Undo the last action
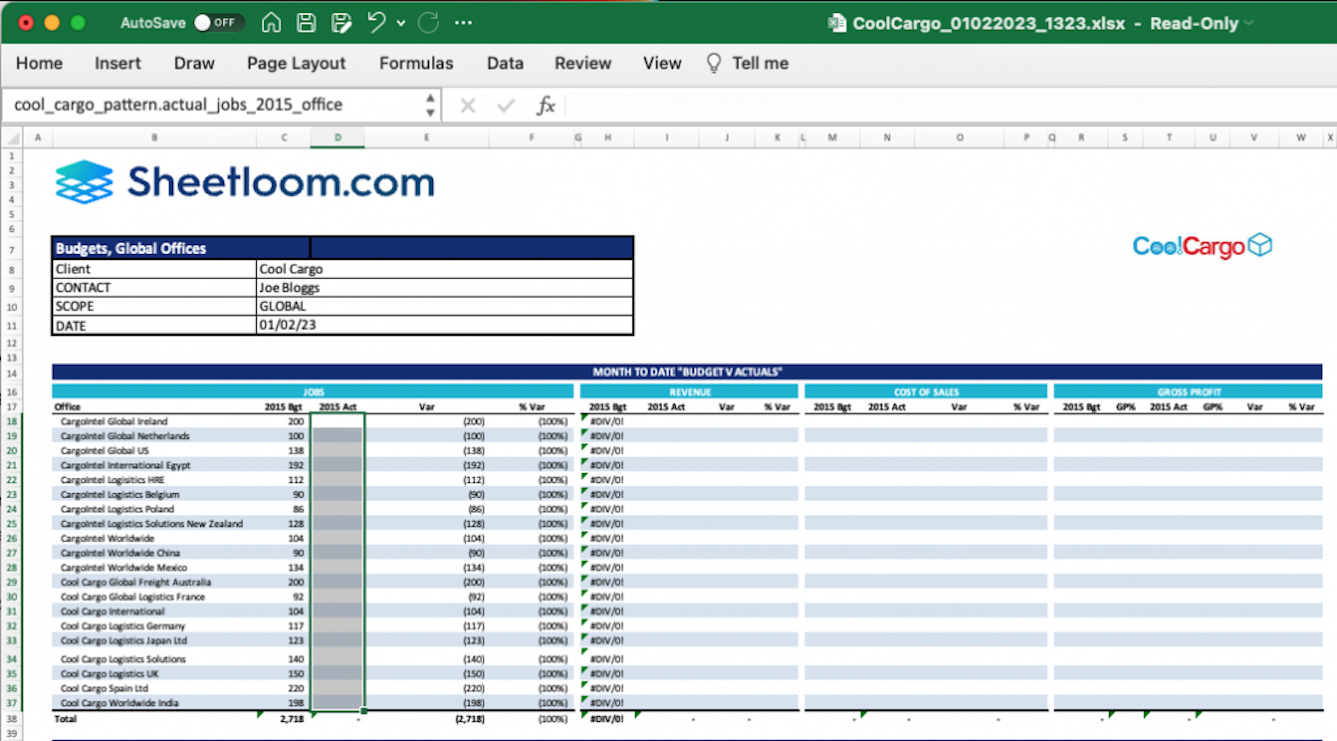Screen dimensions: 1337x741 coord(376,23)
